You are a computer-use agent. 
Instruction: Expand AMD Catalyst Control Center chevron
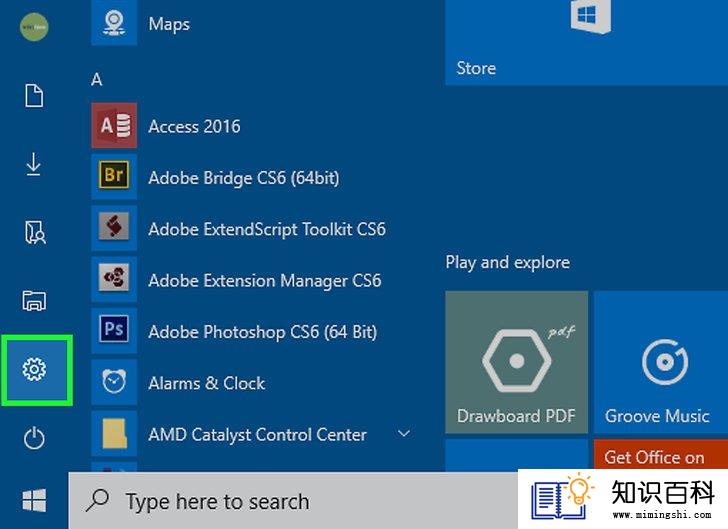[x=404, y=433]
